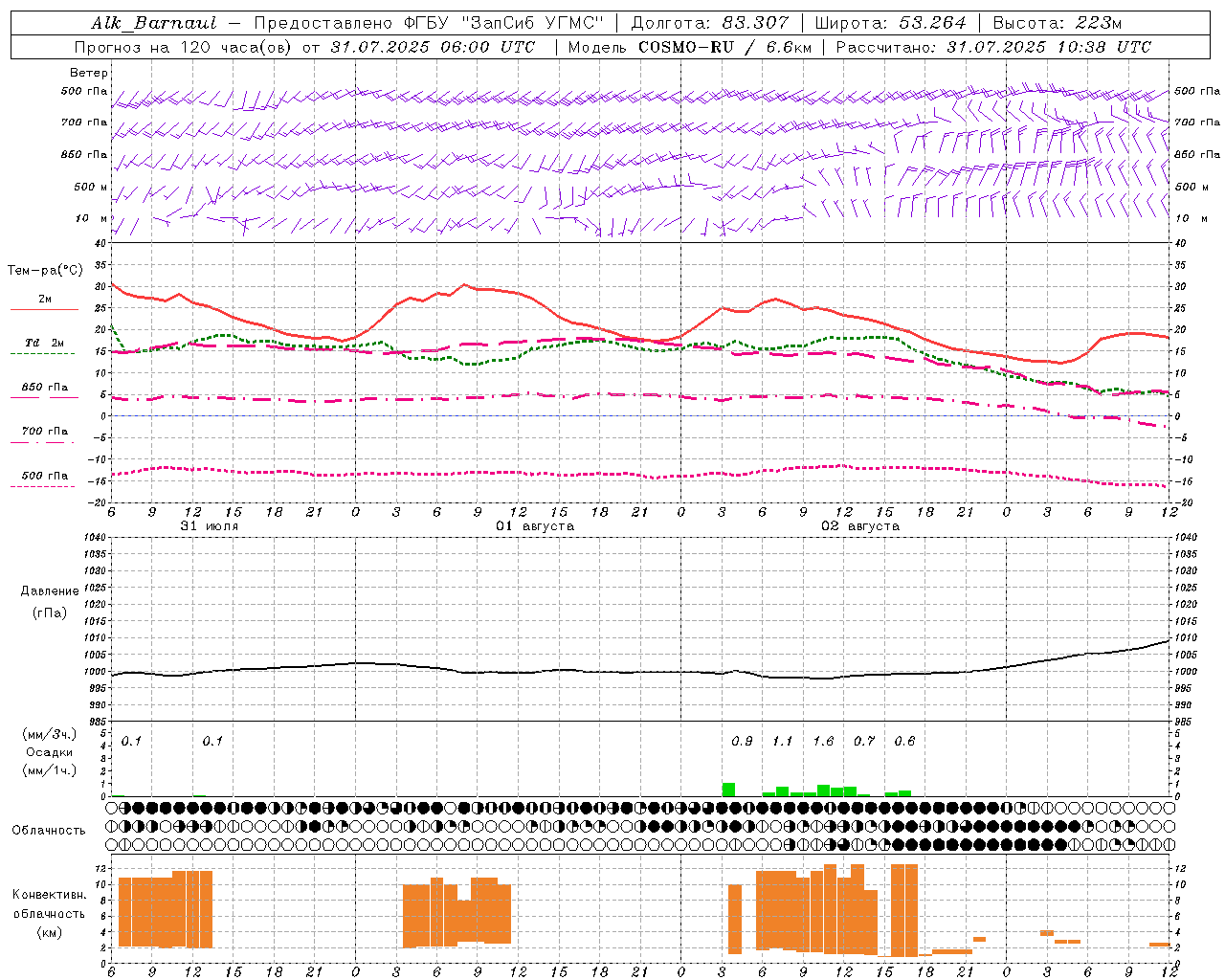
Task: Click the 'Тем-ра(°C)' temperature label
Action: coord(45,271)
